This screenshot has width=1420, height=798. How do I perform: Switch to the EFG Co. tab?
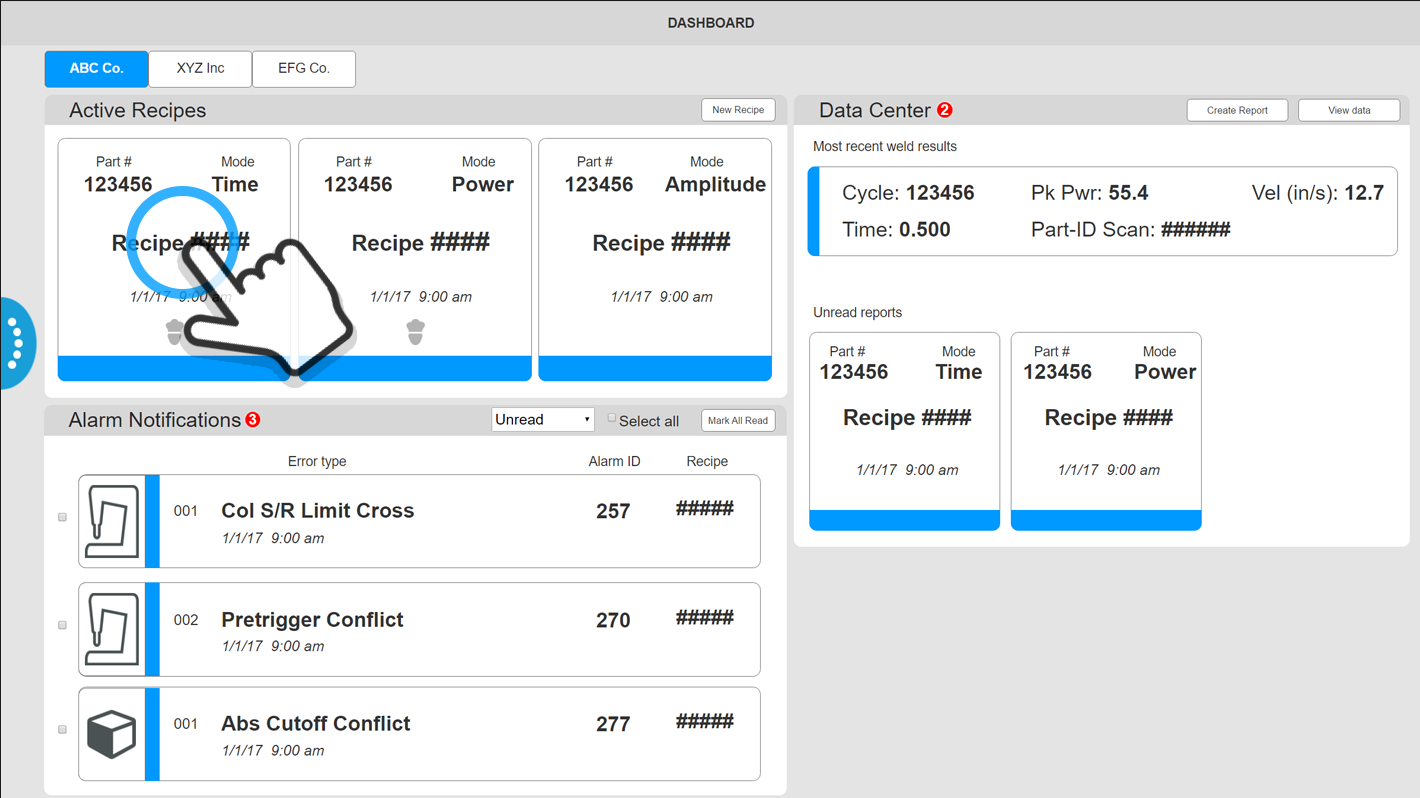pyautogui.click(x=304, y=69)
